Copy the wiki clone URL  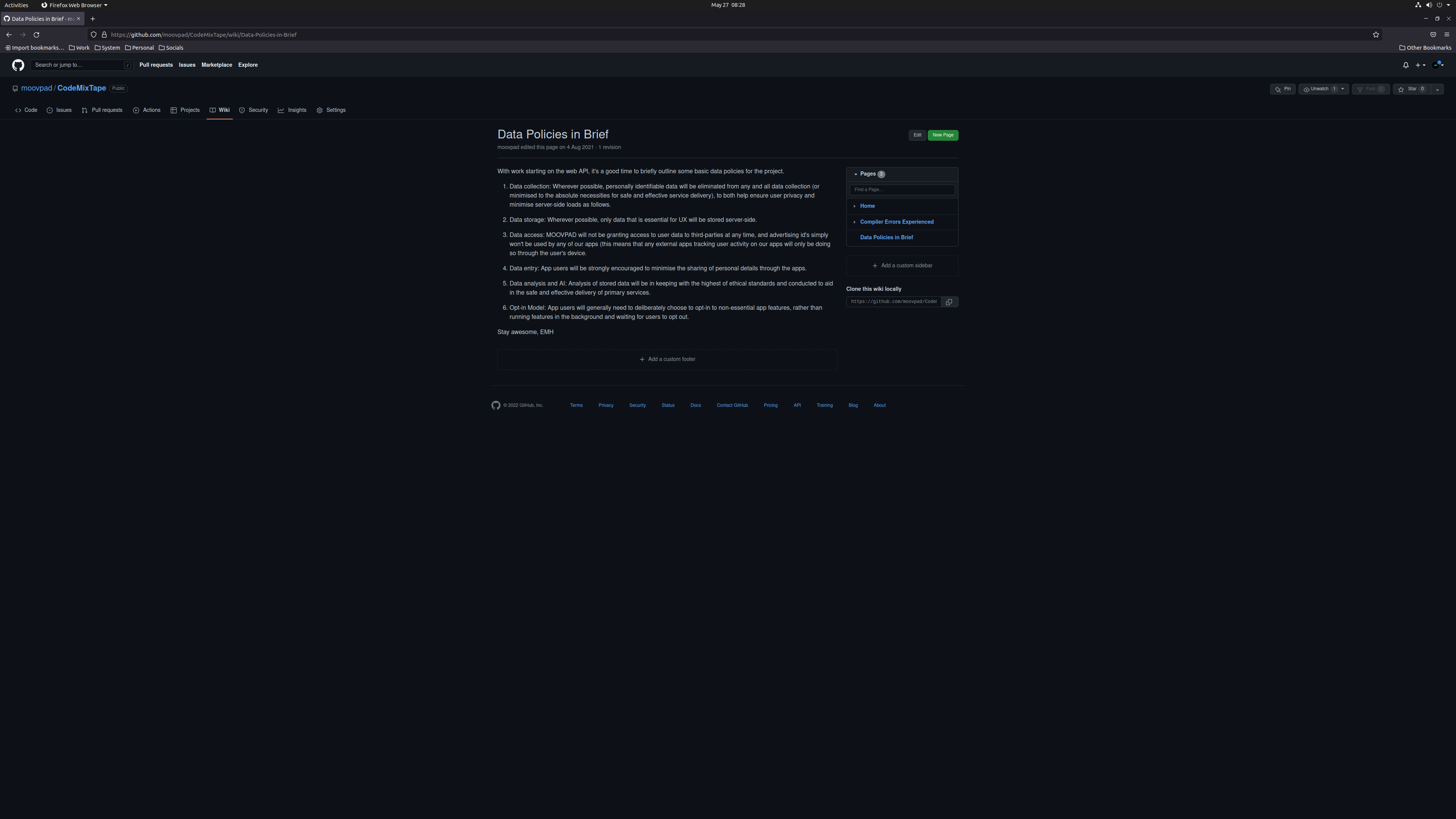(949, 302)
